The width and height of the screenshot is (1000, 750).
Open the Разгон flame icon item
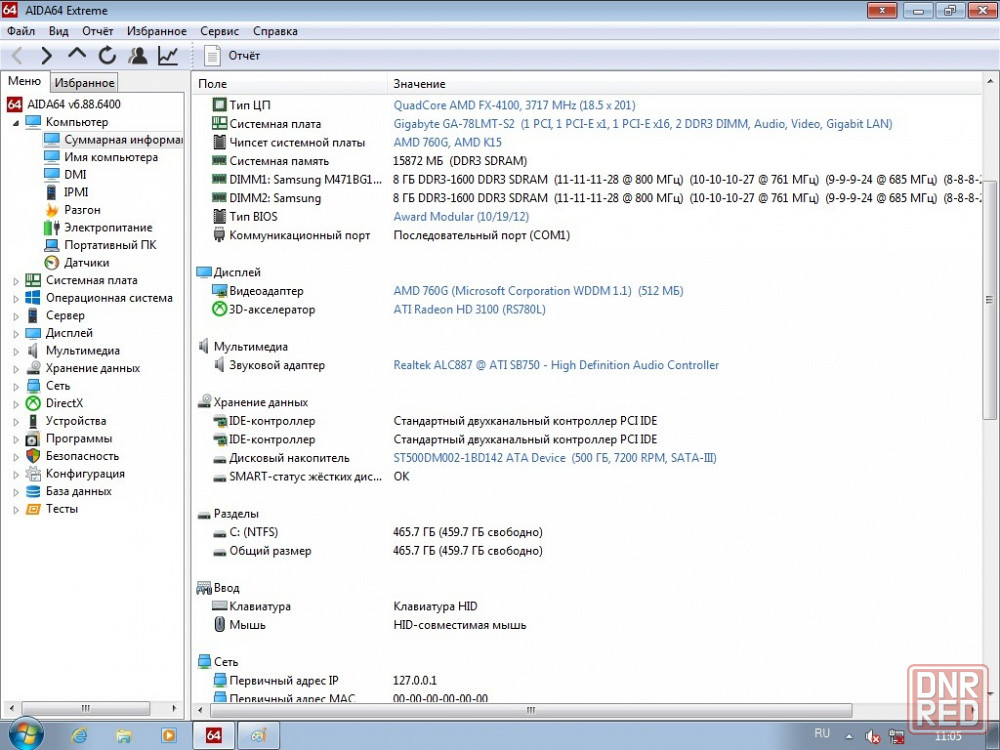pyautogui.click(x=52, y=210)
